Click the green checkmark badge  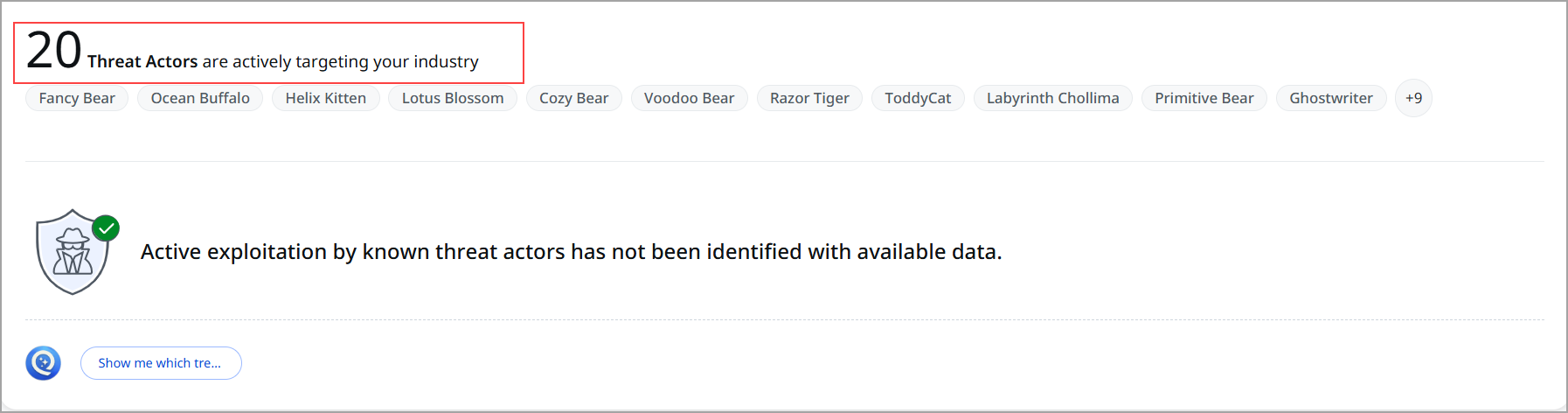tap(107, 228)
